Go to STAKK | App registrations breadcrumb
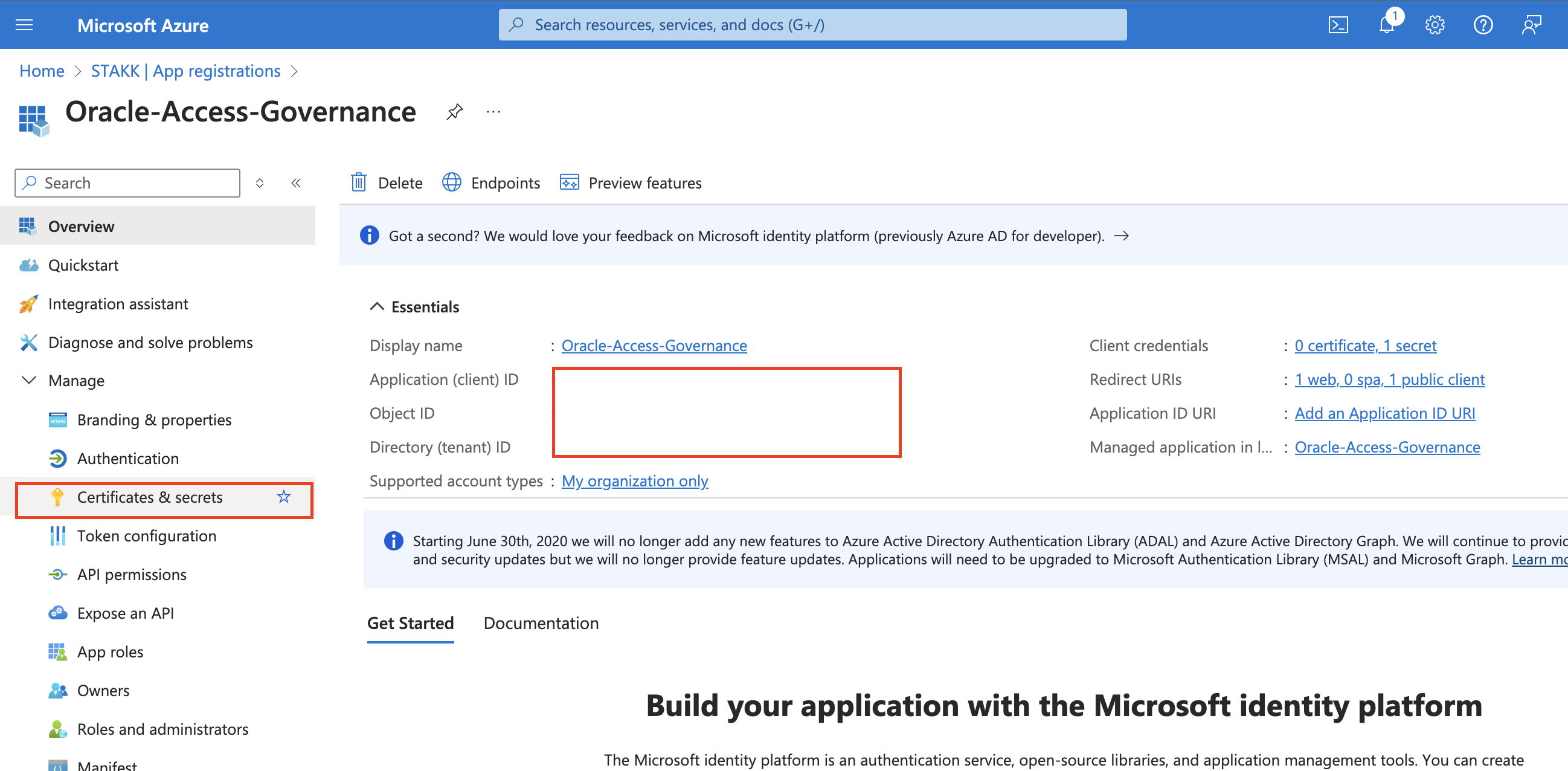Viewport: 1568px width, 771px height. (x=185, y=71)
